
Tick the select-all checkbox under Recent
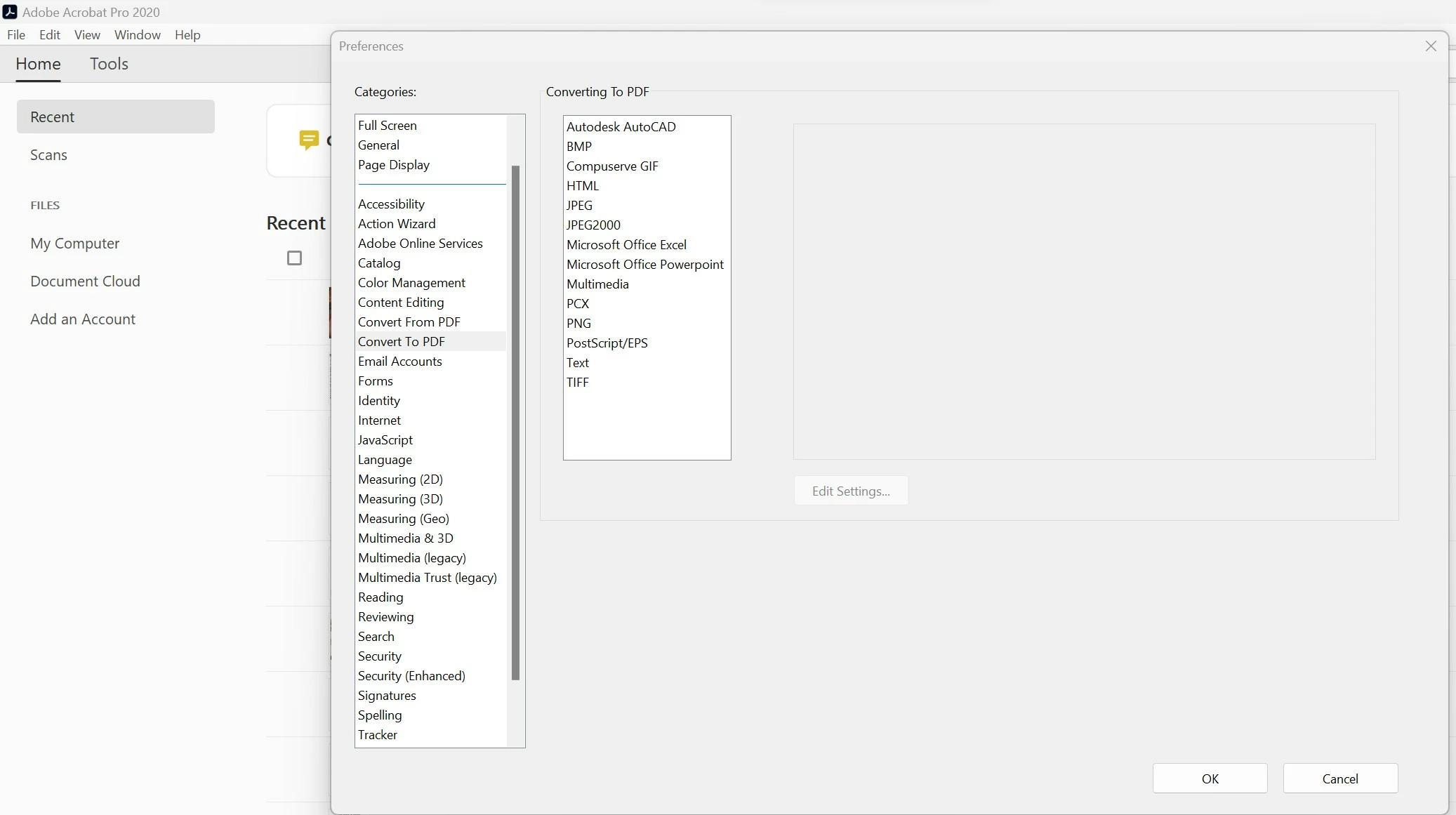[x=295, y=258]
